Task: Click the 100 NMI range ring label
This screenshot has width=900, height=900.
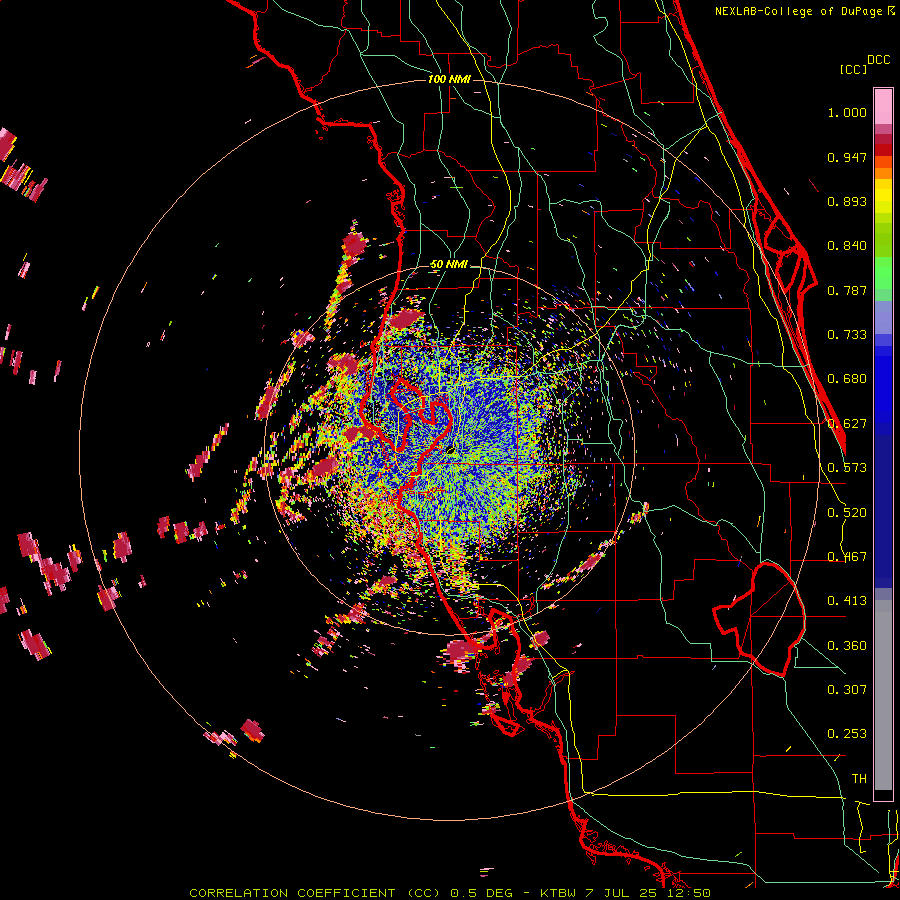Action: 449,79
